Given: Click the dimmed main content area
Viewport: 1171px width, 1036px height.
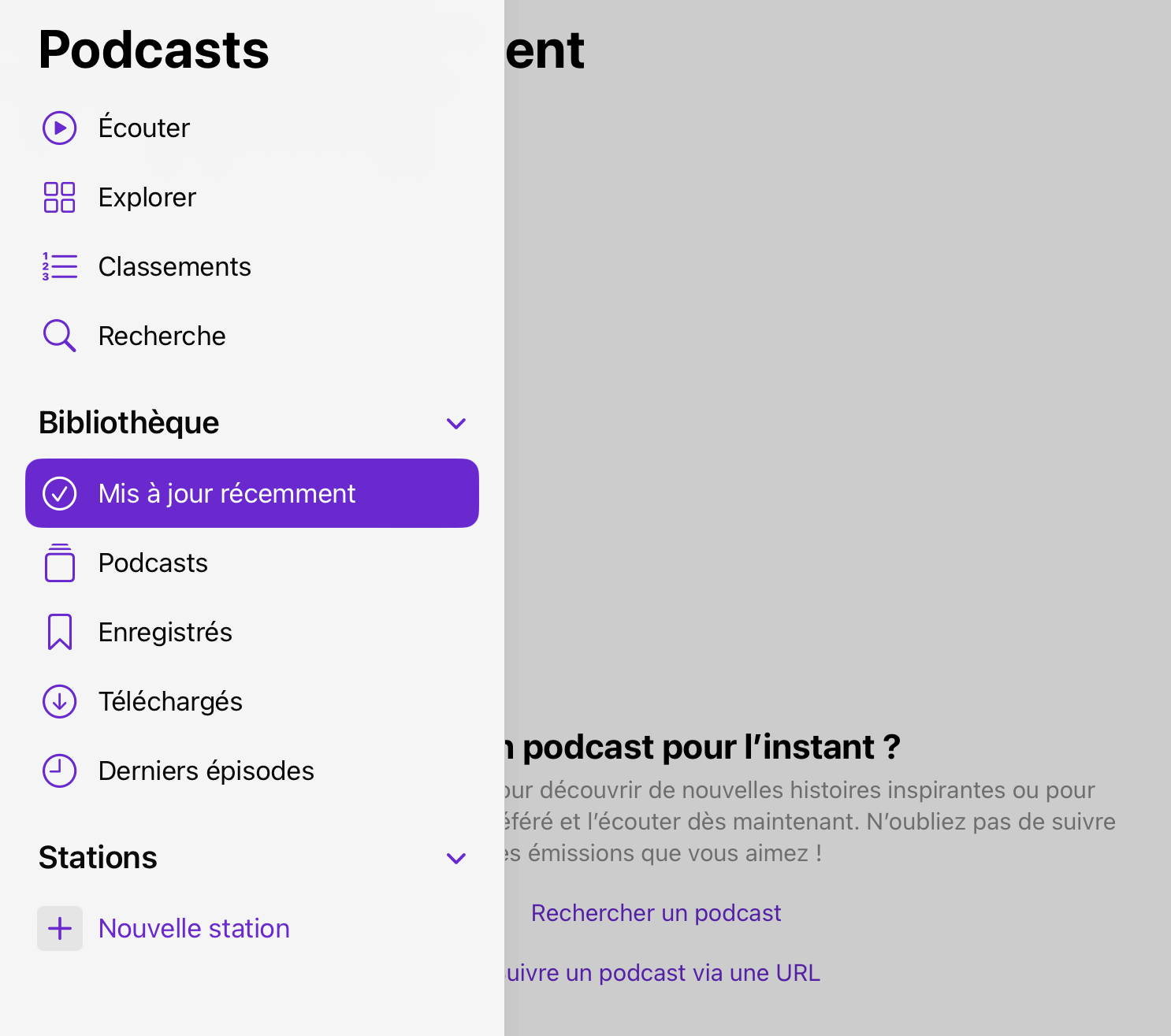Looking at the screenshot, I should [835, 394].
